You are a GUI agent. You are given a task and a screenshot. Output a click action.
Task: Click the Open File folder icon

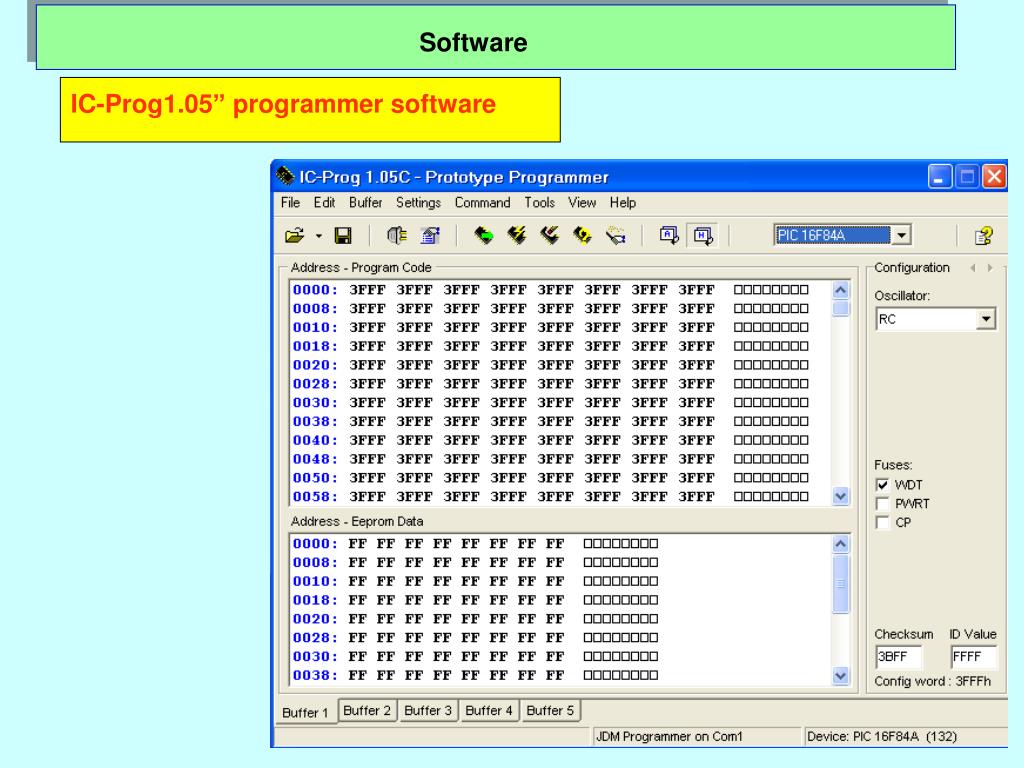click(295, 235)
